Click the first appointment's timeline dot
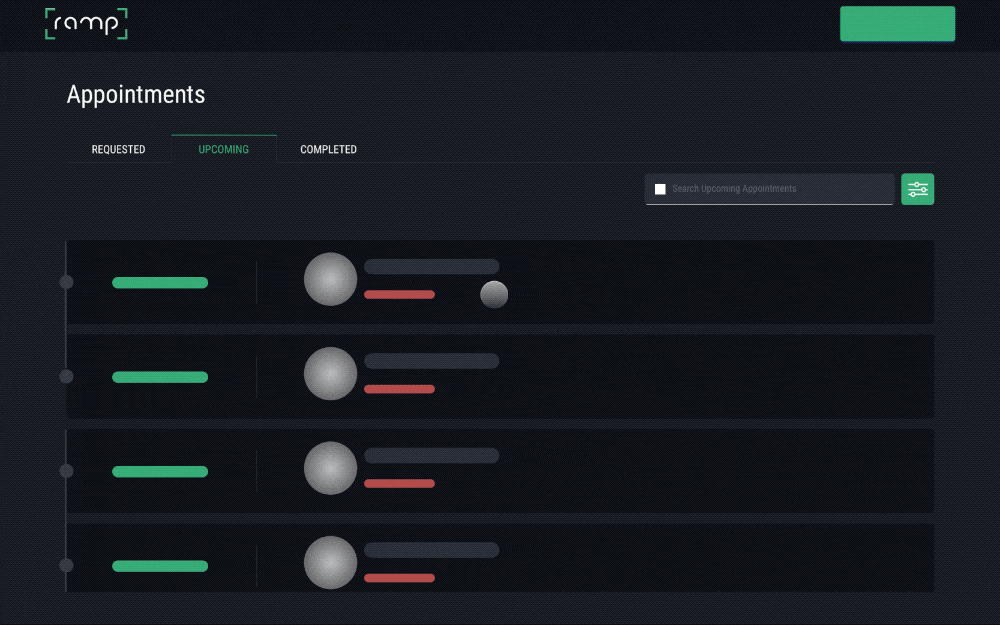Screen dimensions: 1000x625 67,282
